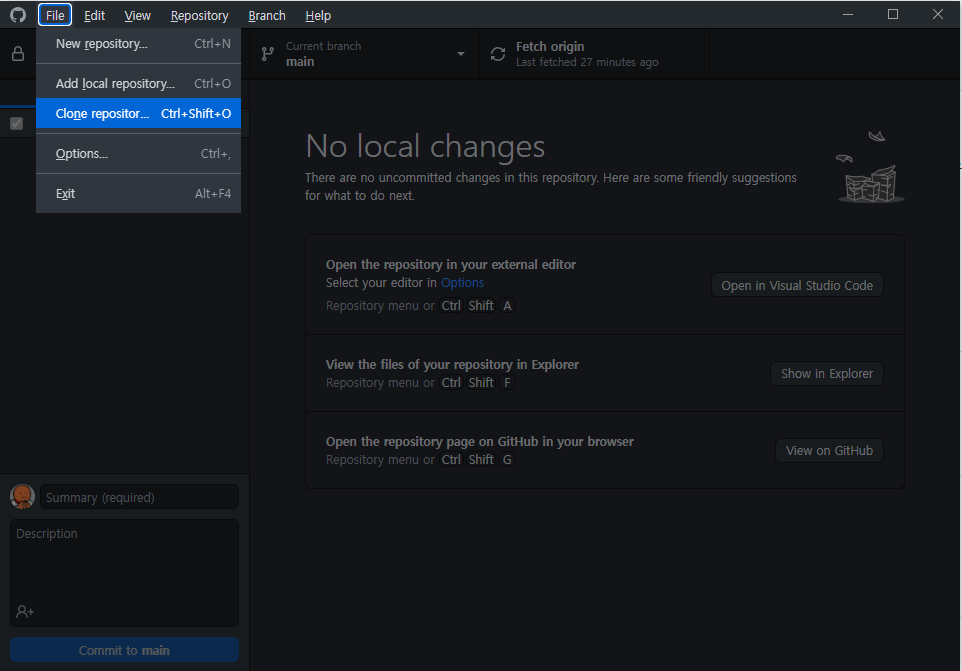Click the Fetch origin button
Screen dimensions: 962x671
point(595,54)
